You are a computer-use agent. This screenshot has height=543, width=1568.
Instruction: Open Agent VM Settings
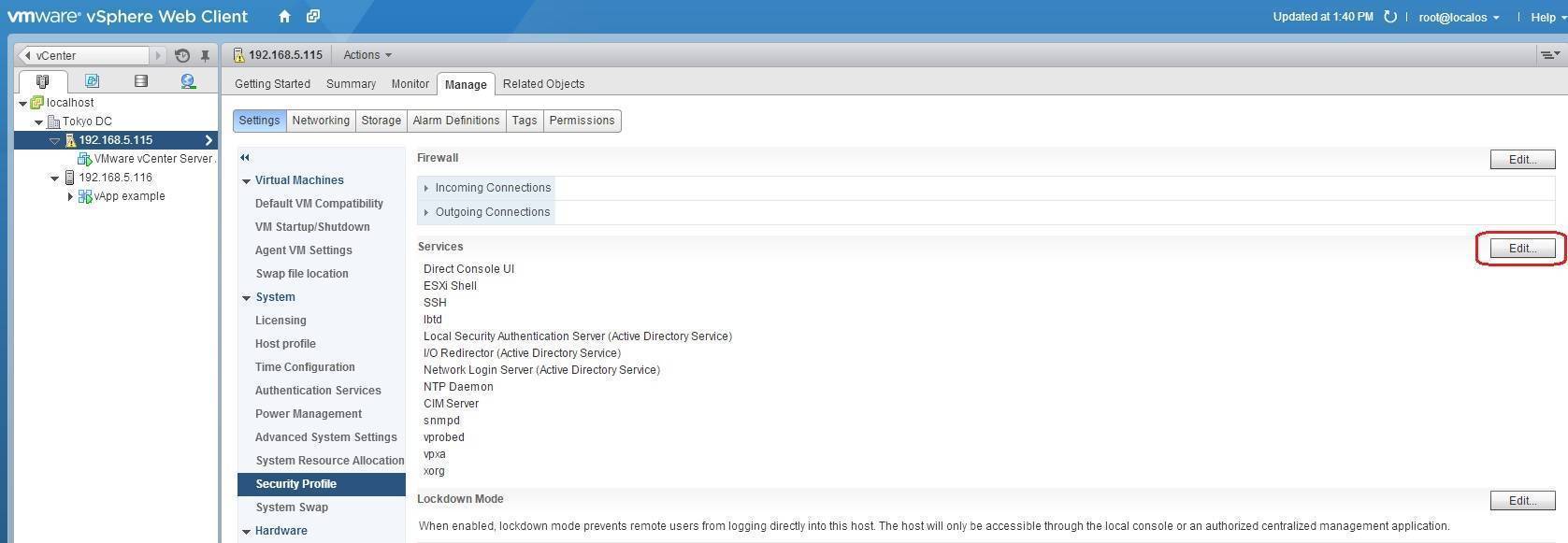tap(304, 250)
